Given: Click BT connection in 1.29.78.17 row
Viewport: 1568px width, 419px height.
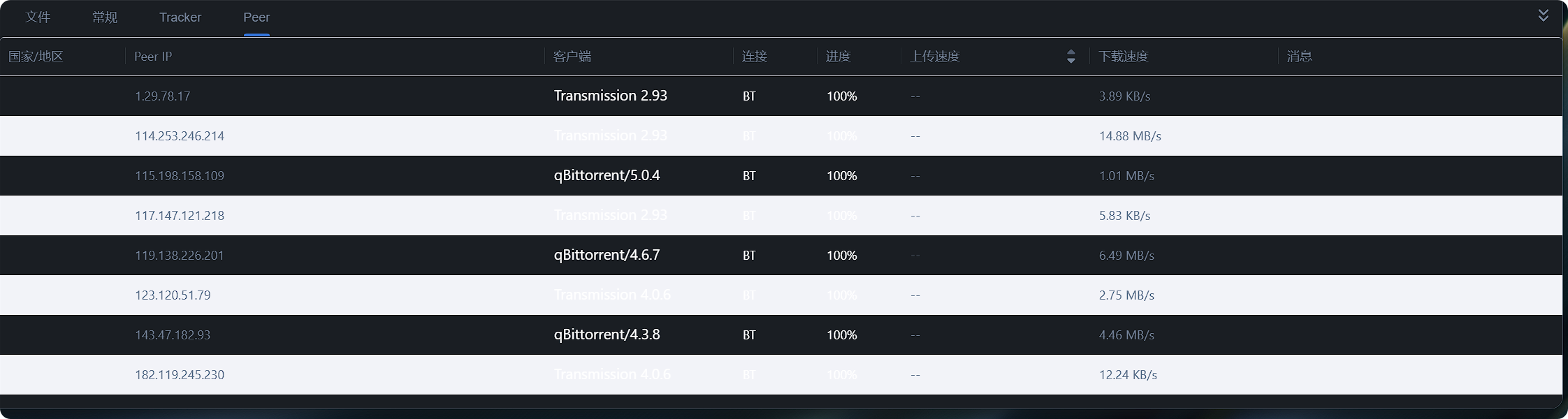Looking at the screenshot, I should (749, 96).
